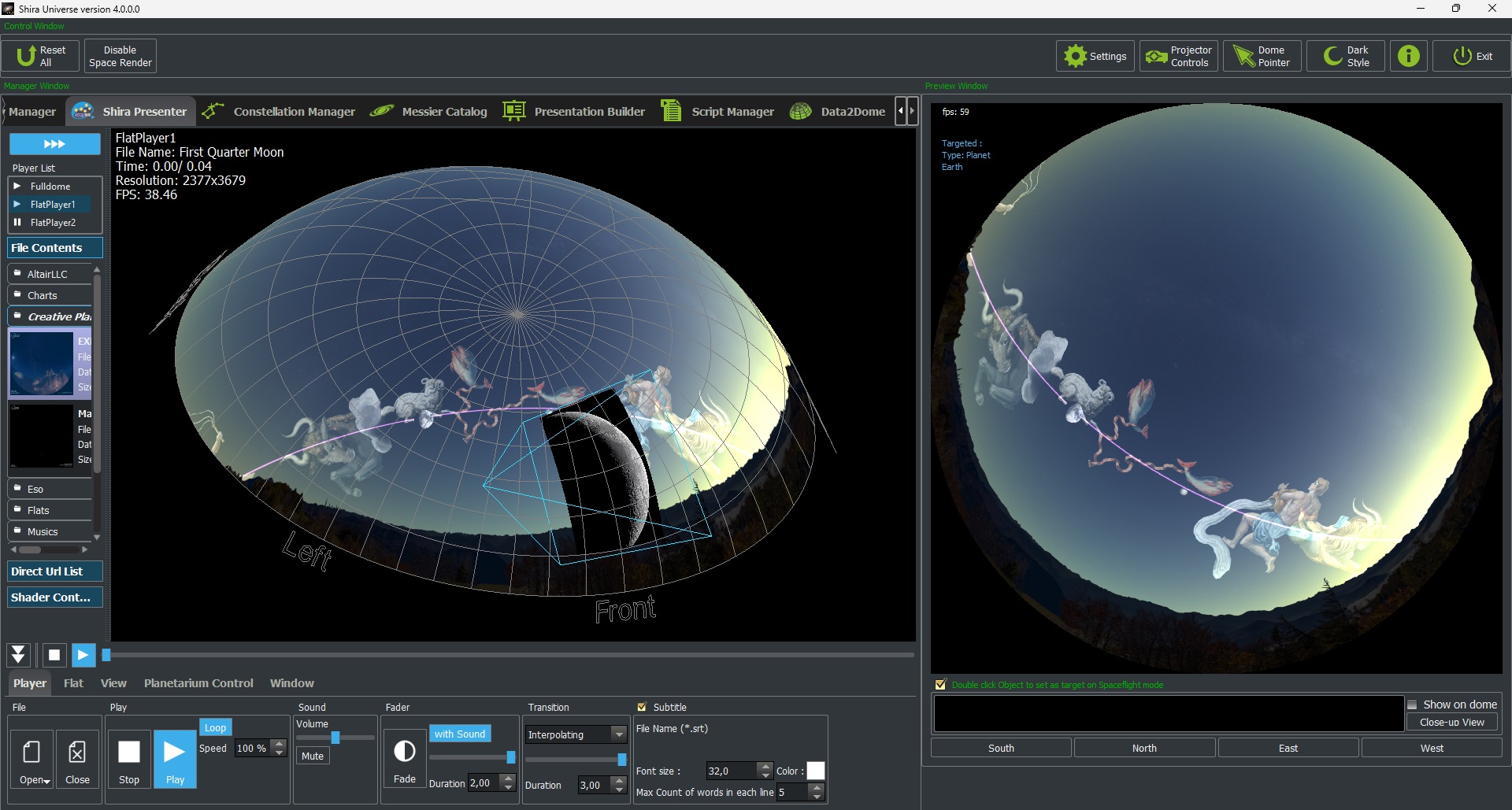Select the black Ma file thumbnail
Screen dimensions: 1512x810
click(x=41, y=435)
